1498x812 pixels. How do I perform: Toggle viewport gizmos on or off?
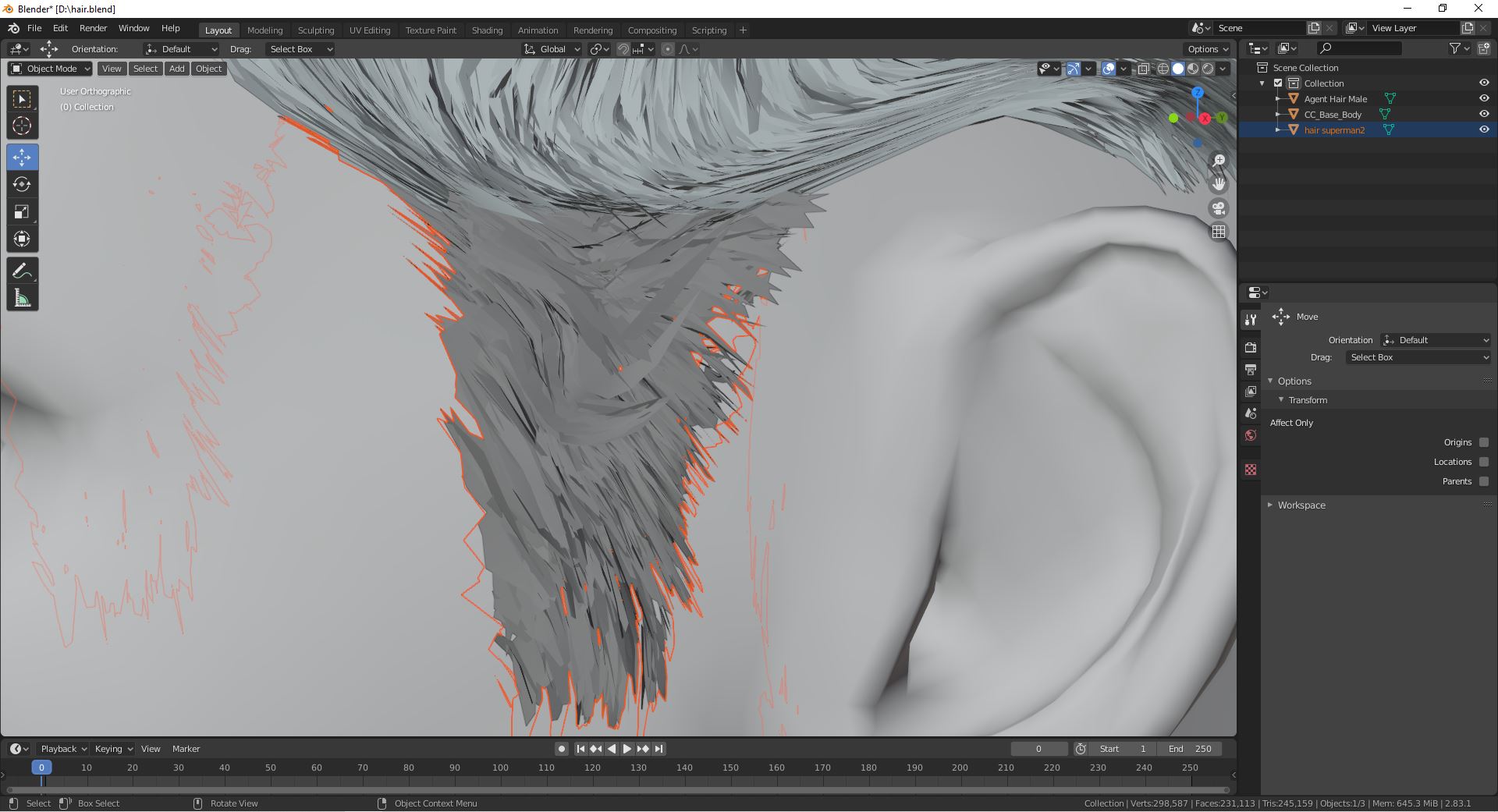(1074, 69)
